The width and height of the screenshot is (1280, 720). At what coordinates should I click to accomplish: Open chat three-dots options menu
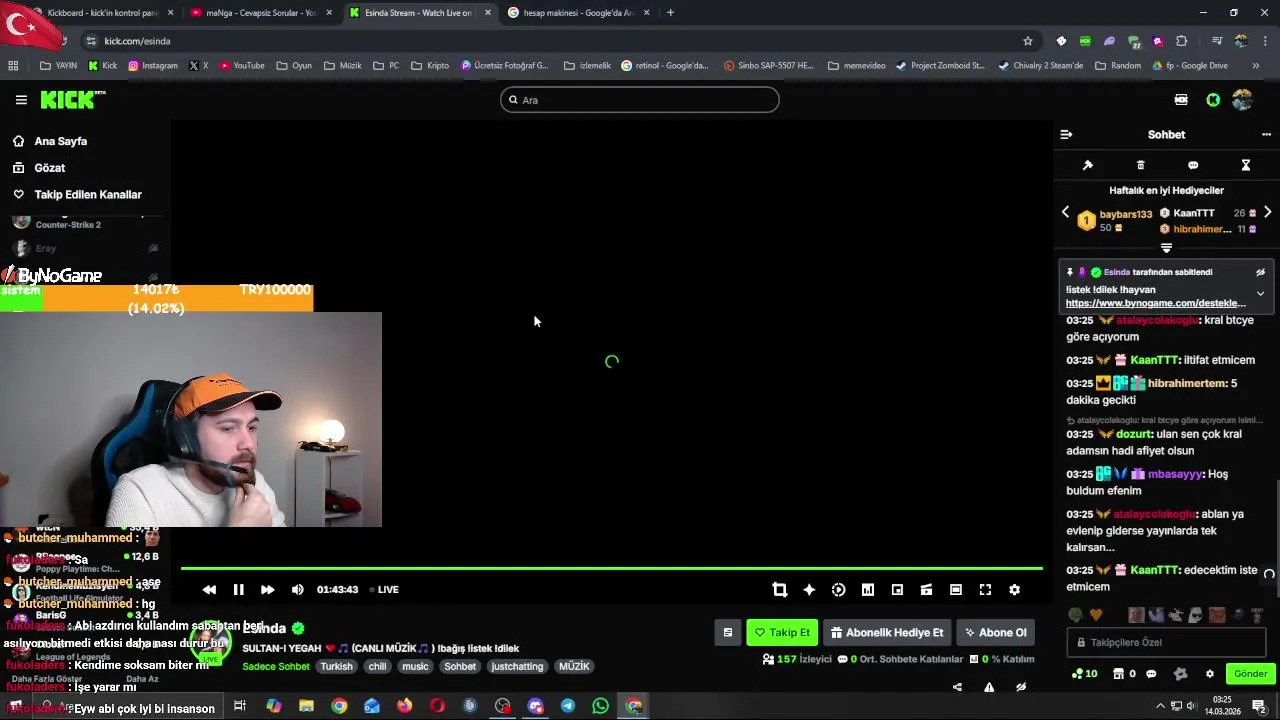(1266, 134)
